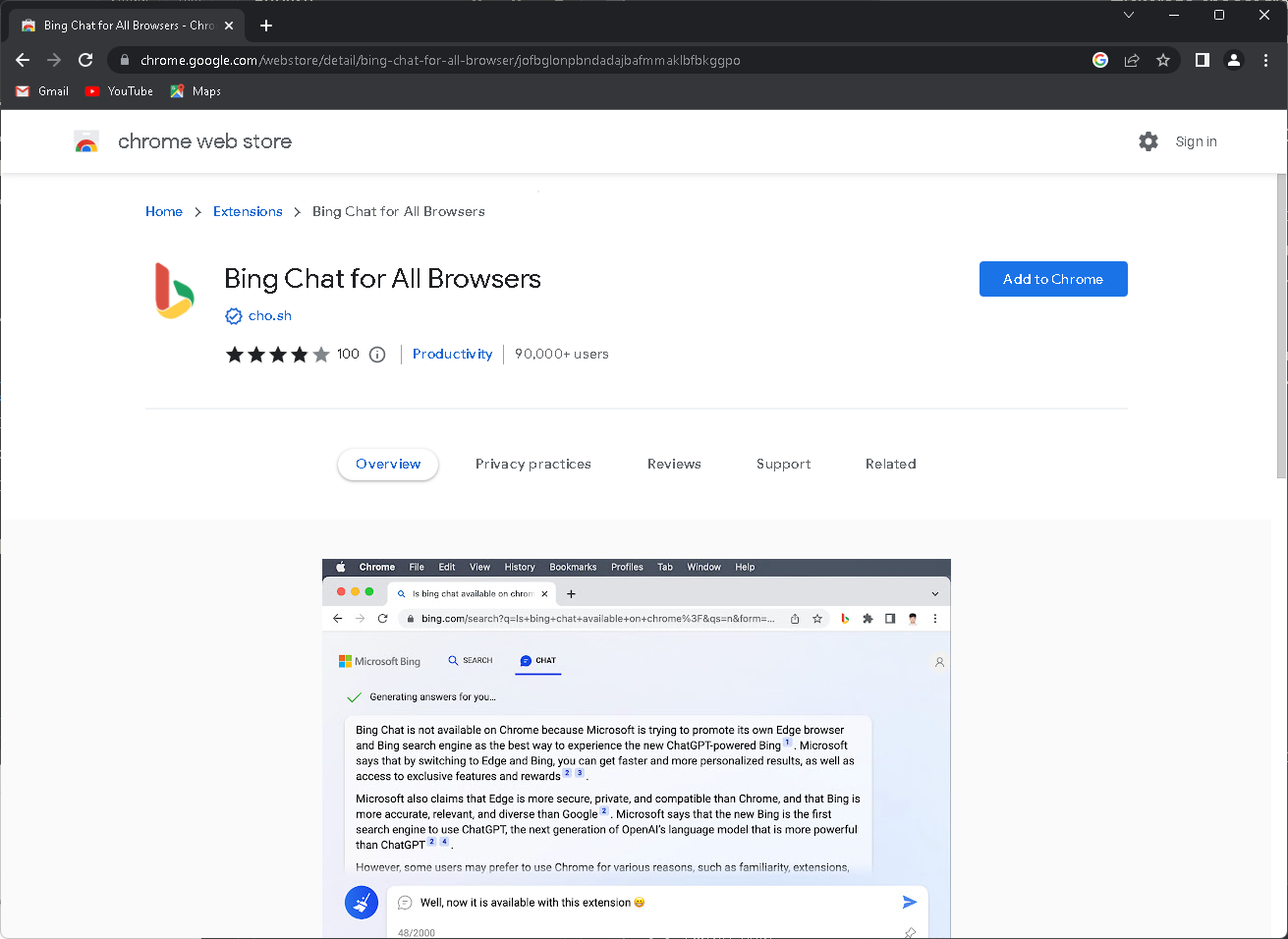Visit the cho.sh publisher link
The width and height of the screenshot is (1288, 939).
tap(269, 315)
